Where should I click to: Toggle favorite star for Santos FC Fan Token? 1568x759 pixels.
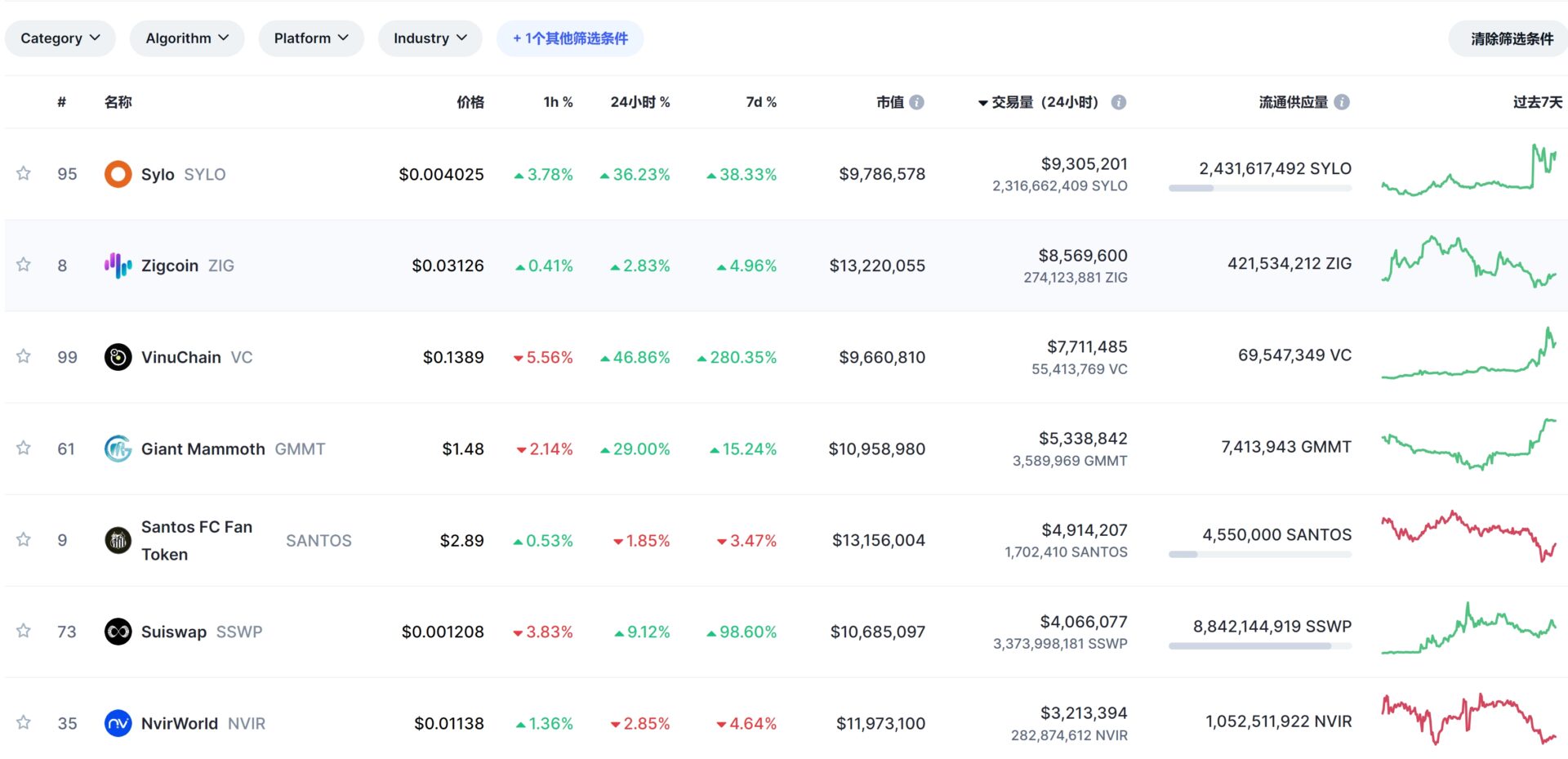(24, 539)
